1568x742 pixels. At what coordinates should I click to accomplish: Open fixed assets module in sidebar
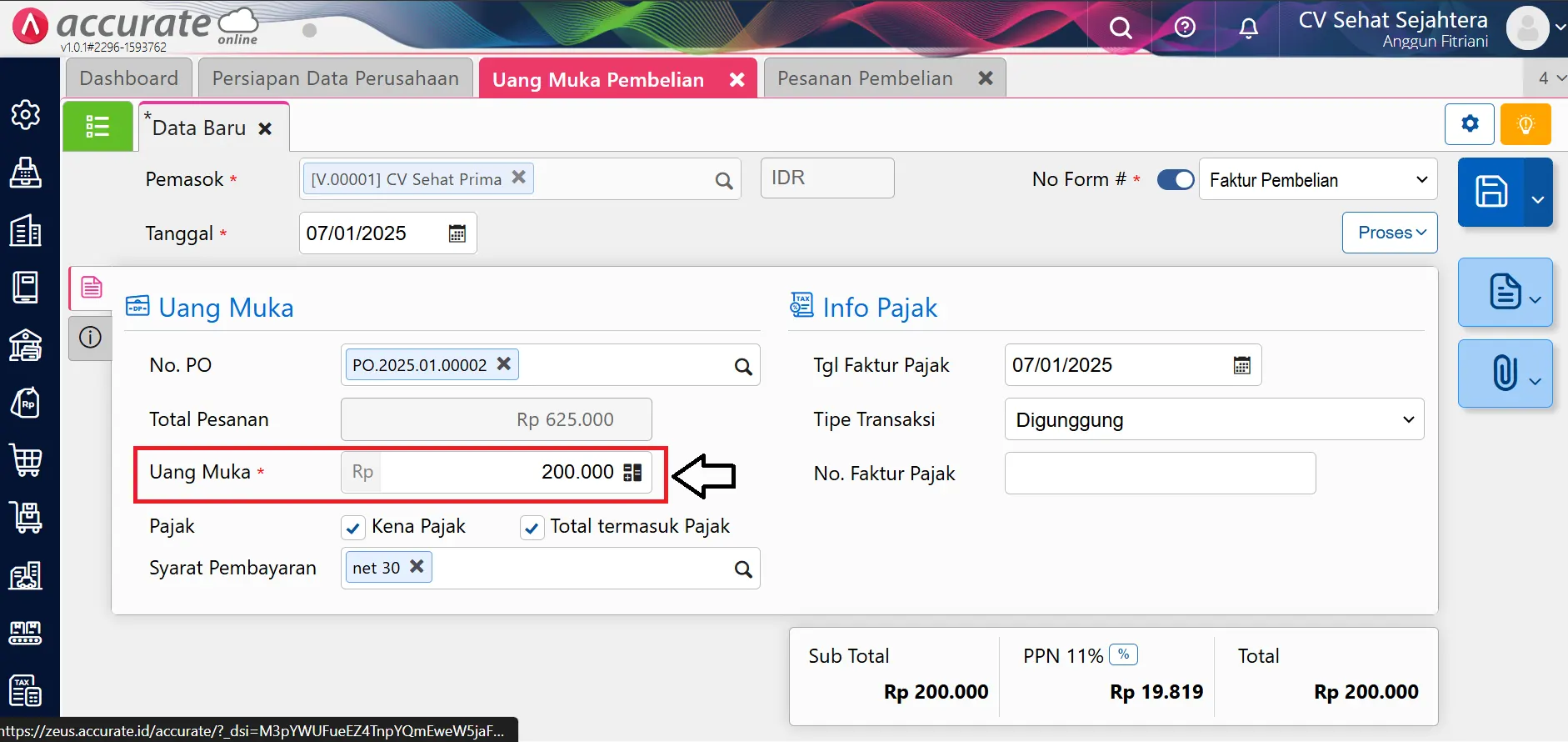(26, 575)
